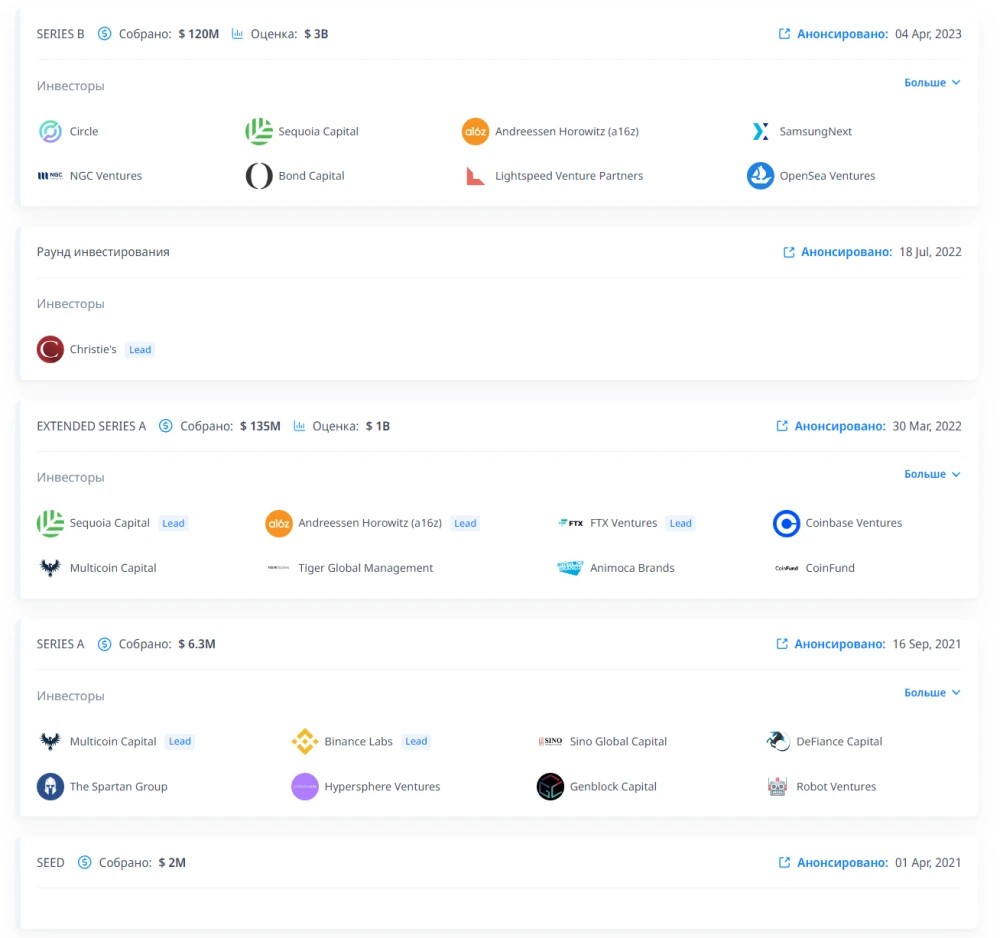Select the 'Раунд инвестирования' heading
Screen dimensions: 1000x938
click(x=103, y=252)
